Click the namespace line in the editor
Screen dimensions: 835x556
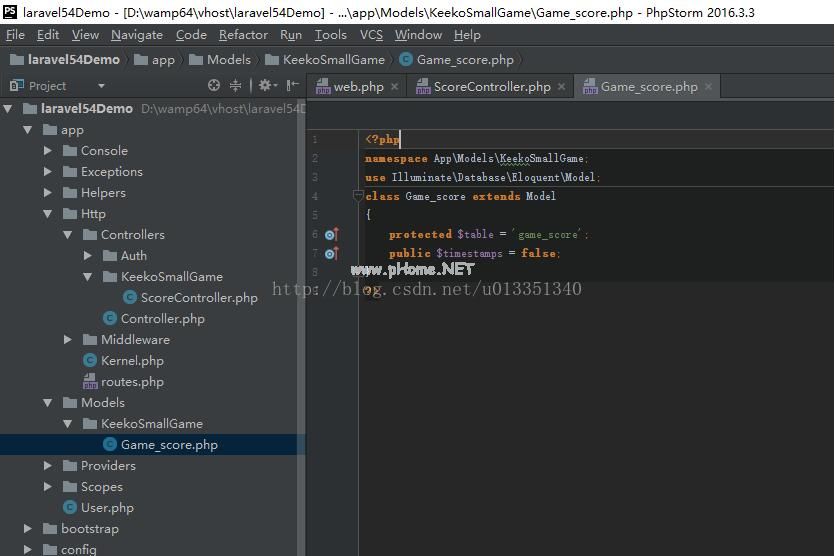[x=477, y=158]
